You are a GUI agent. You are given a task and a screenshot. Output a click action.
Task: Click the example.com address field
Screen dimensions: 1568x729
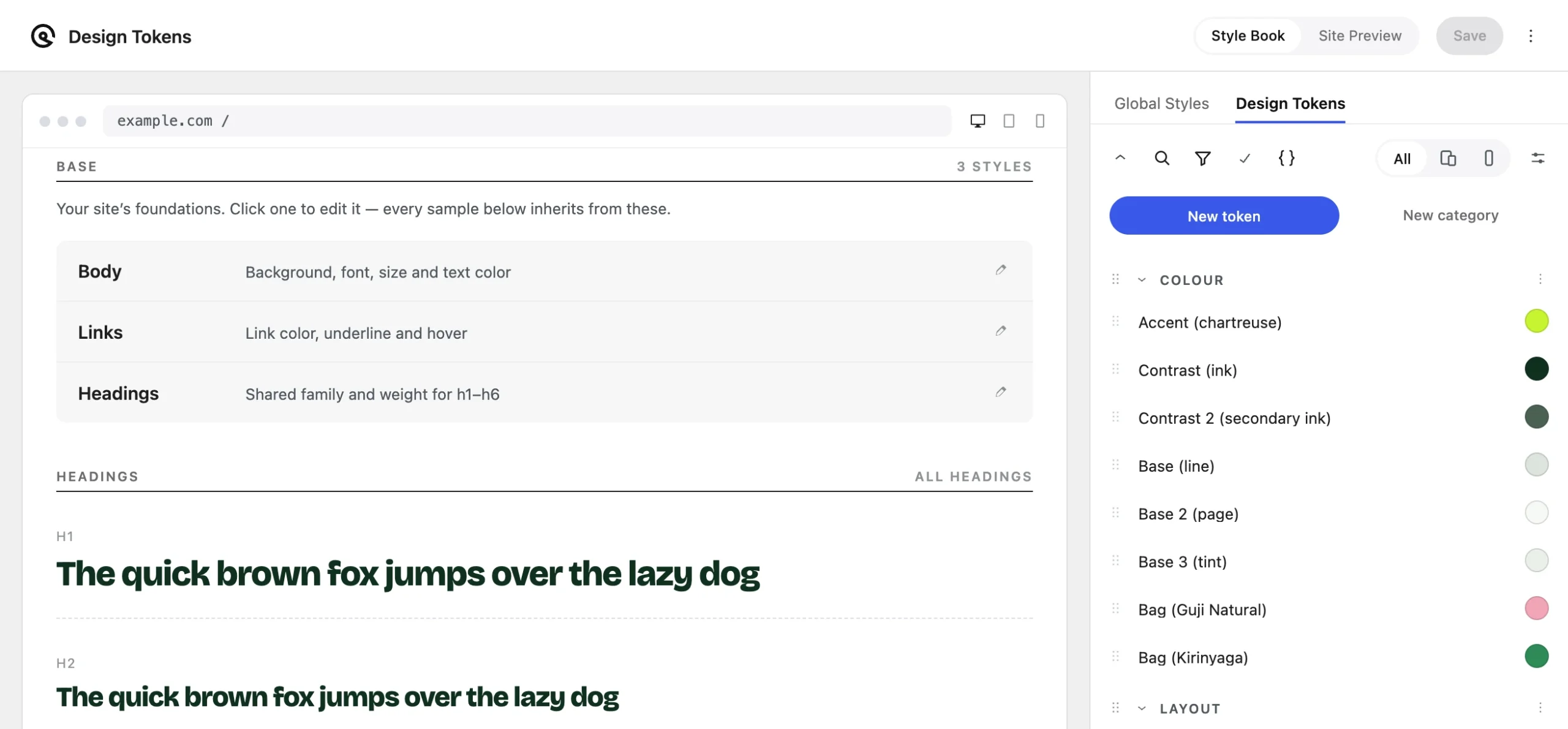tap(527, 121)
